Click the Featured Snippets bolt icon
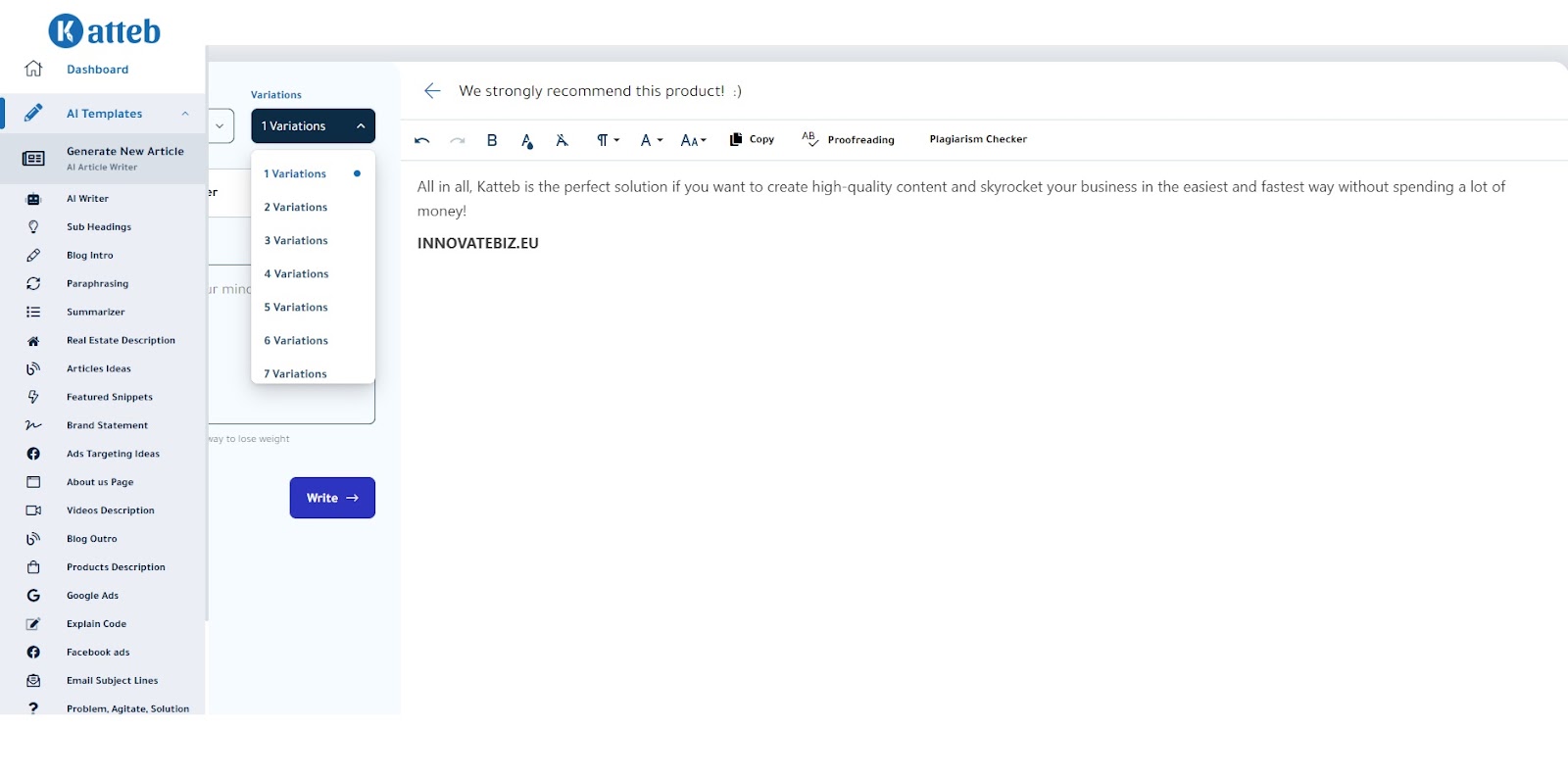Viewport: 1568px width, 778px height. [x=33, y=398]
